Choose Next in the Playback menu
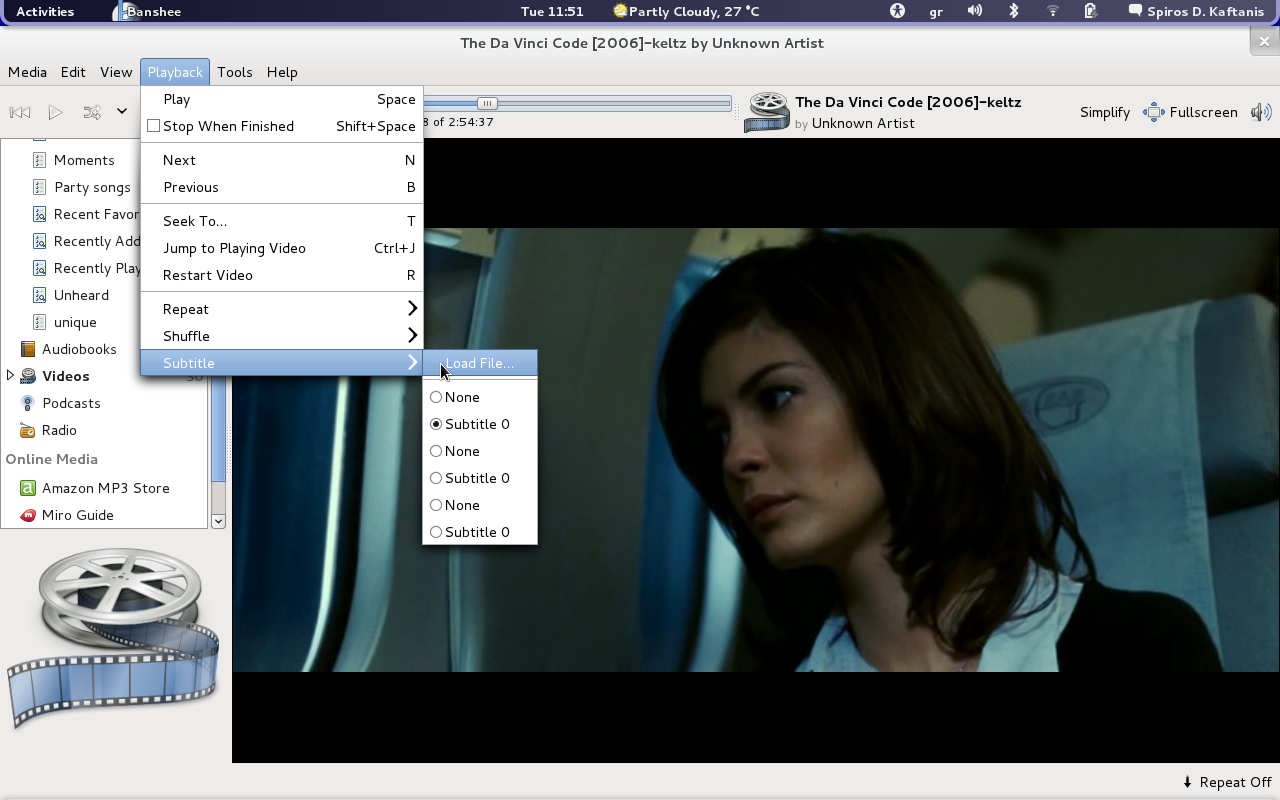This screenshot has height=800, width=1280. (x=282, y=160)
